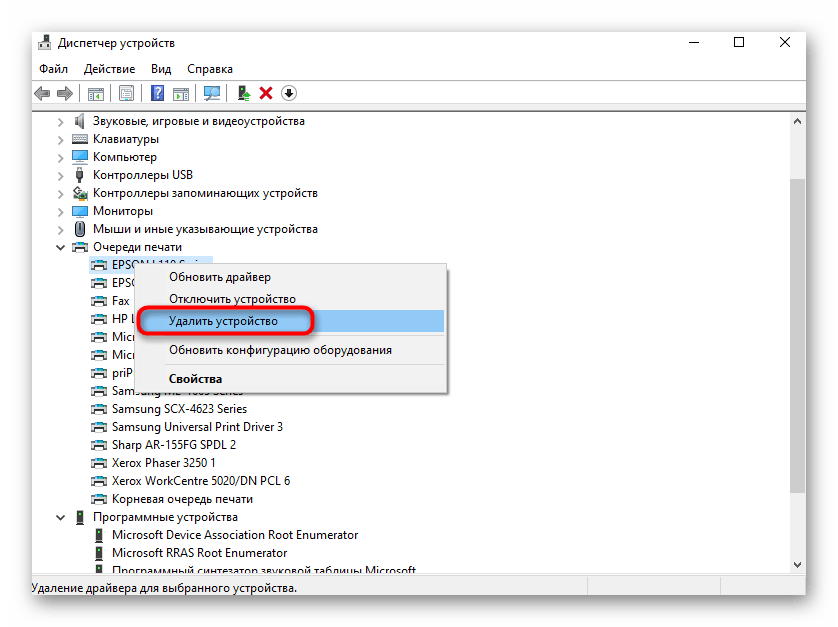This screenshot has width=838, height=627.
Task: Select Корневая очередь печати entry
Action: [x=182, y=499]
